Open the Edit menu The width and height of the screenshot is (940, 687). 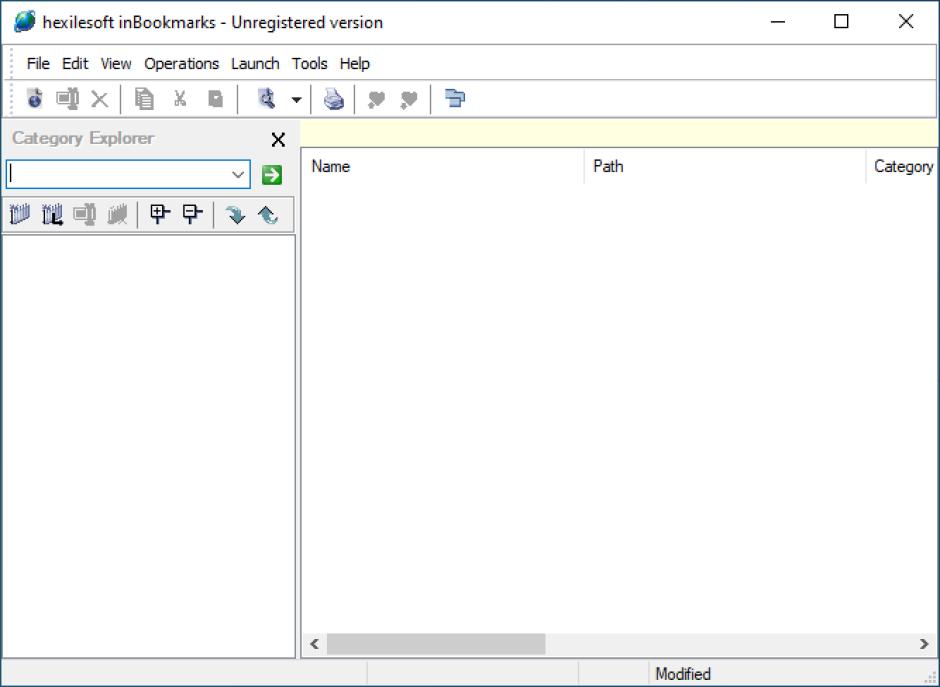coord(76,64)
